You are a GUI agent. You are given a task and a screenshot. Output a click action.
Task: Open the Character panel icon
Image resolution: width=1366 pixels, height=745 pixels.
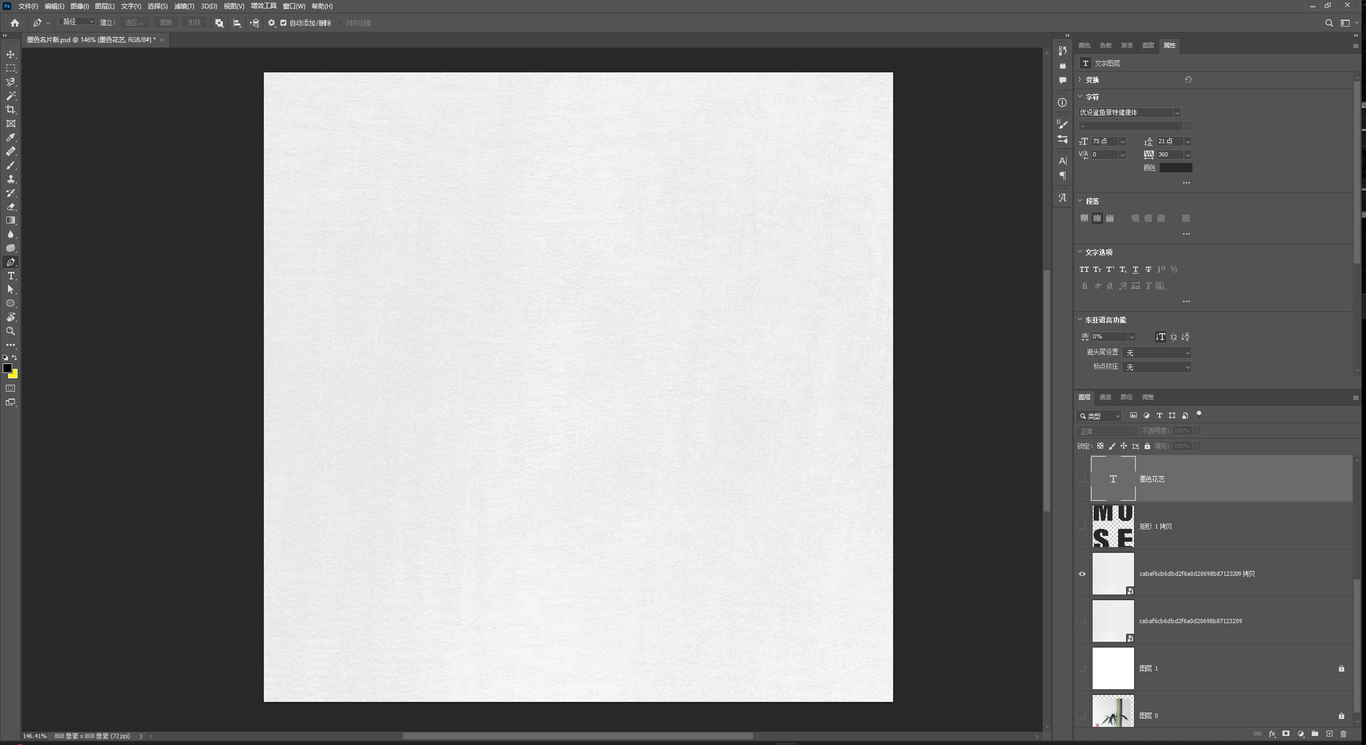tap(1062, 160)
